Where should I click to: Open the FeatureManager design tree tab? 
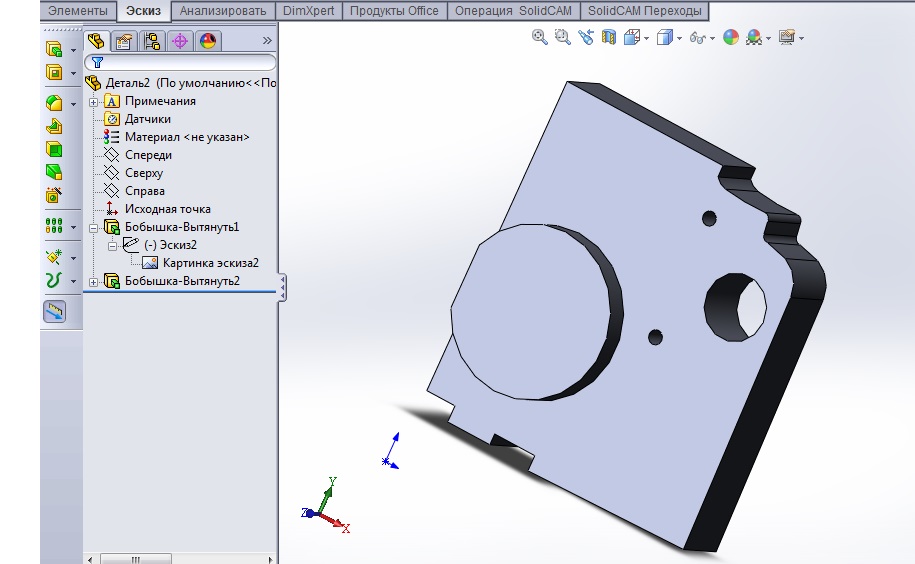click(96, 41)
